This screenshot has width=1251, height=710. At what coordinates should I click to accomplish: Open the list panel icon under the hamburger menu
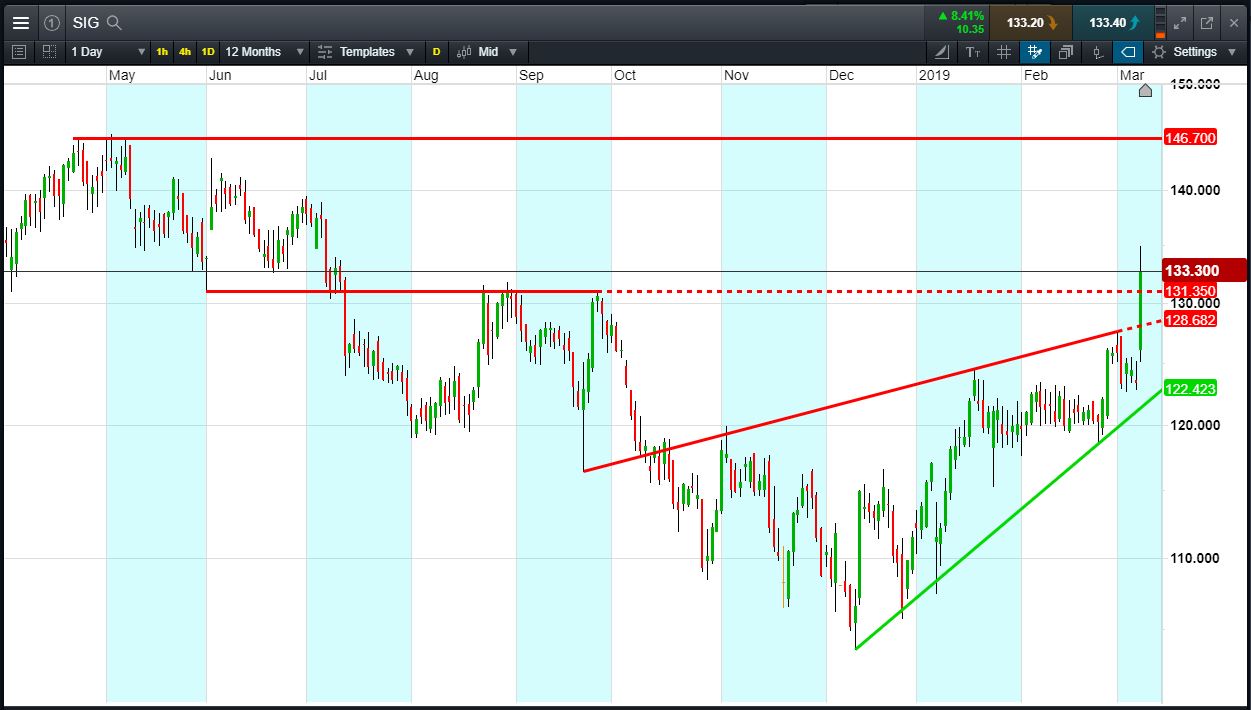tap(18, 52)
